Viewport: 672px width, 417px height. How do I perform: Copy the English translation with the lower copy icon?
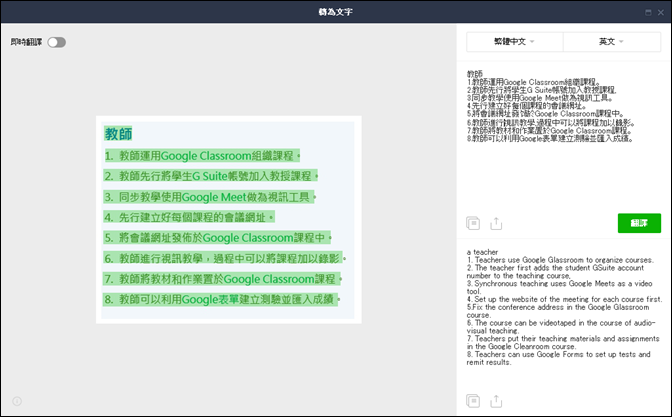[473, 401]
